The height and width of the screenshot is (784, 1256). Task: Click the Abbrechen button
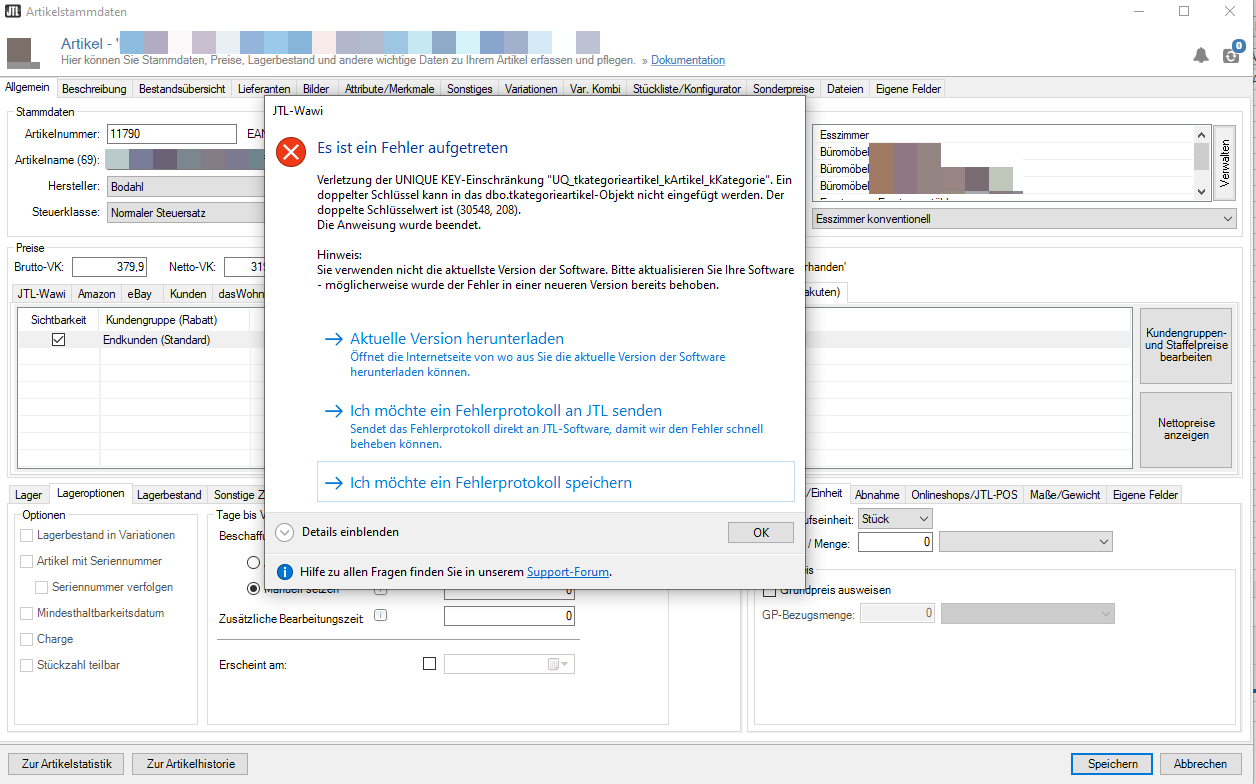click(x=1200, y=764)
